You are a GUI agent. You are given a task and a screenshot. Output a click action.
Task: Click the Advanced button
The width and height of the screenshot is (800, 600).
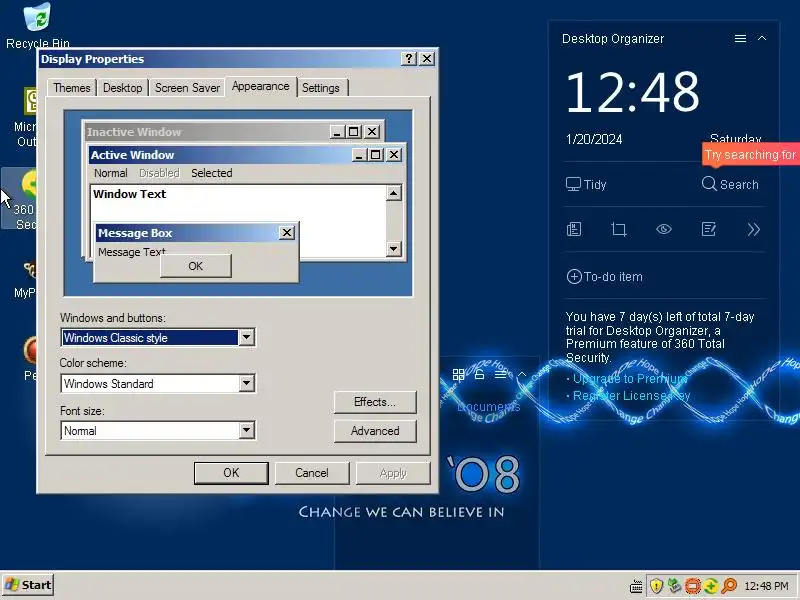[x=375, y=431]
